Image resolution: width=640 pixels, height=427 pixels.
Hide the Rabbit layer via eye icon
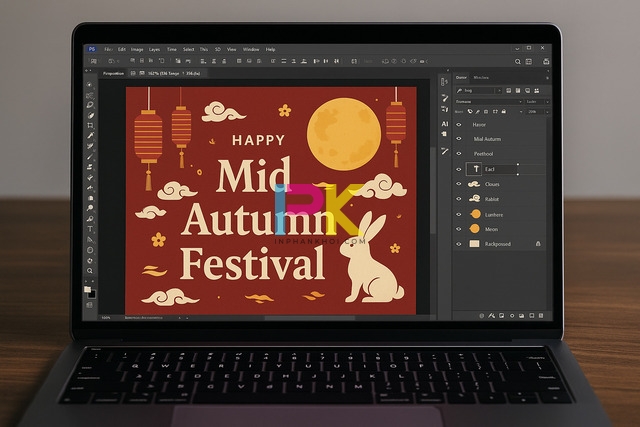tap(459, 199)
